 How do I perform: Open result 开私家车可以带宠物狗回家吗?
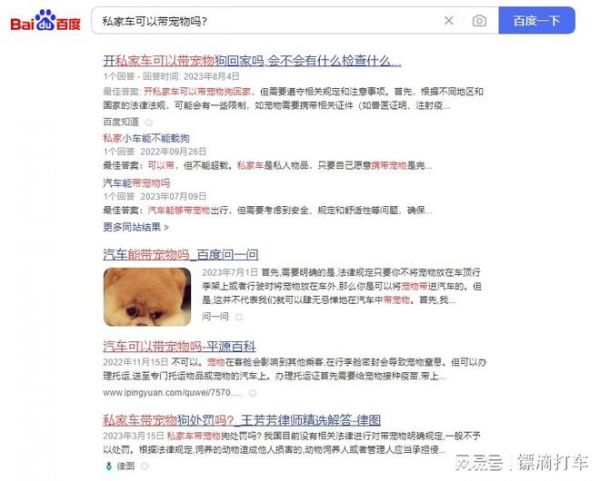pos(252,60)
